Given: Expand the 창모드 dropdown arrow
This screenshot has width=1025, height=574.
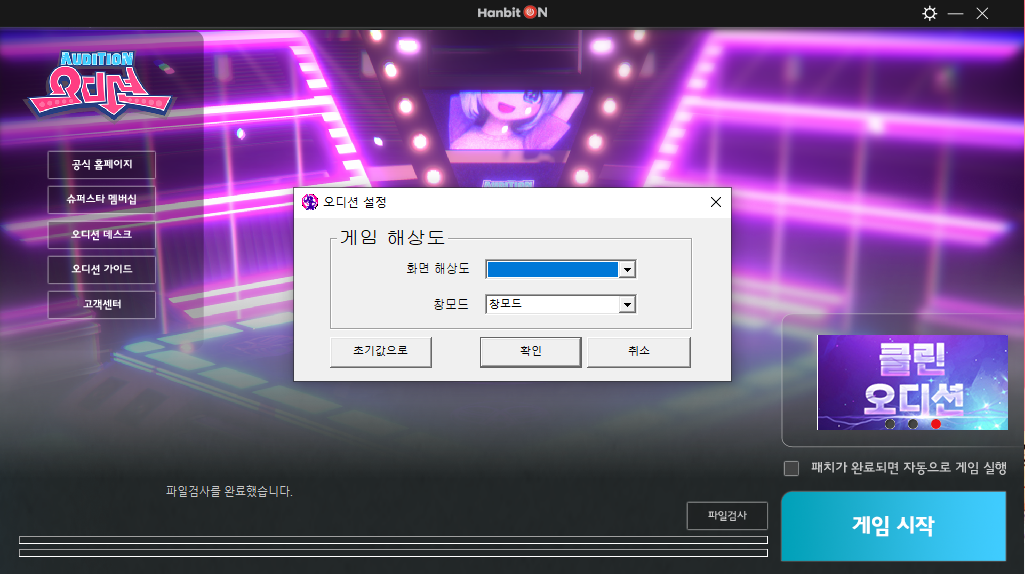Looking at the screenshot, I should click(627, 304).
